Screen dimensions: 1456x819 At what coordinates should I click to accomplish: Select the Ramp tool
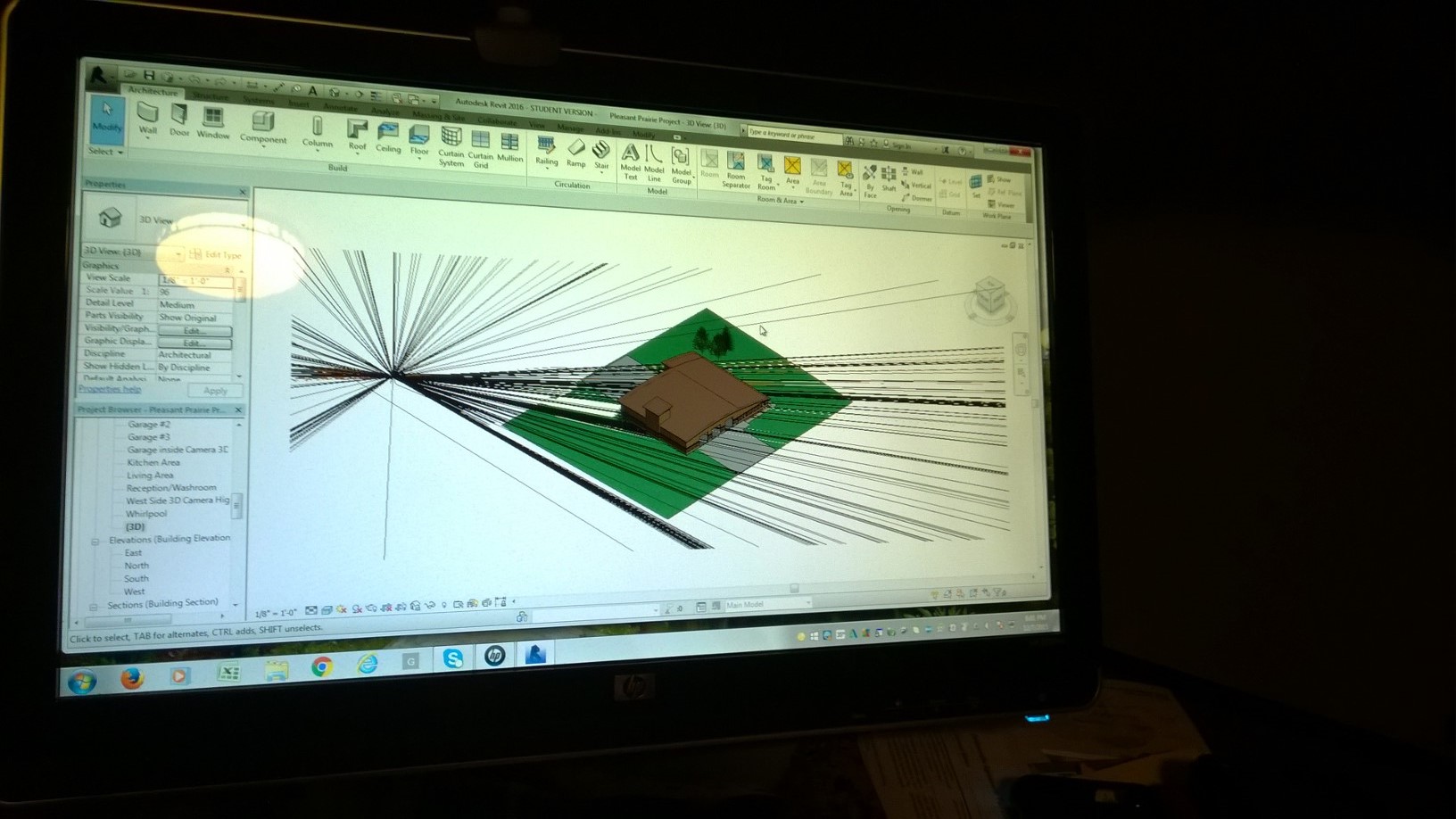point(576,153)
